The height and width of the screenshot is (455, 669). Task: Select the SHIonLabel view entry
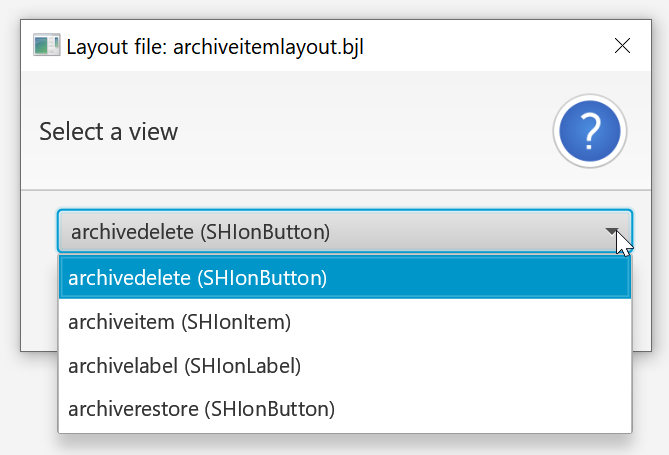[x=185, y=365]
